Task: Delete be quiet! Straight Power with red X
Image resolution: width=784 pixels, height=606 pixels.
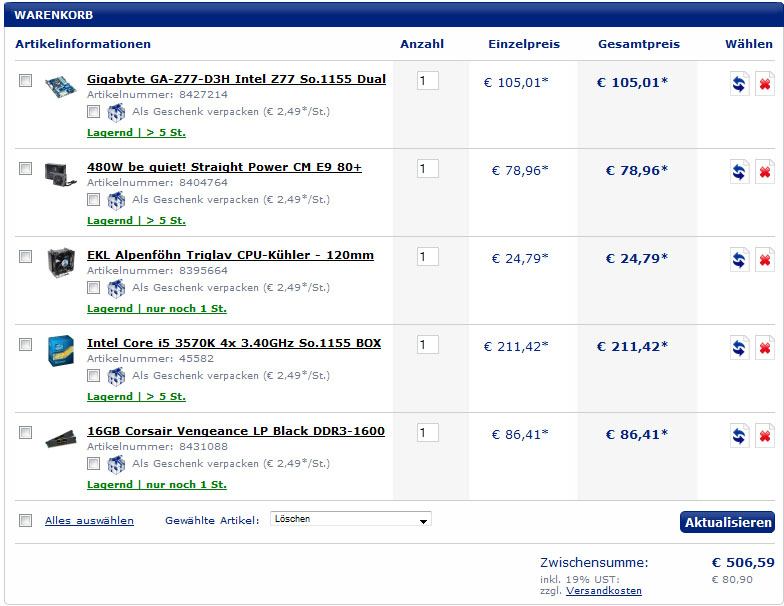Action: click(x=764, y=172)
